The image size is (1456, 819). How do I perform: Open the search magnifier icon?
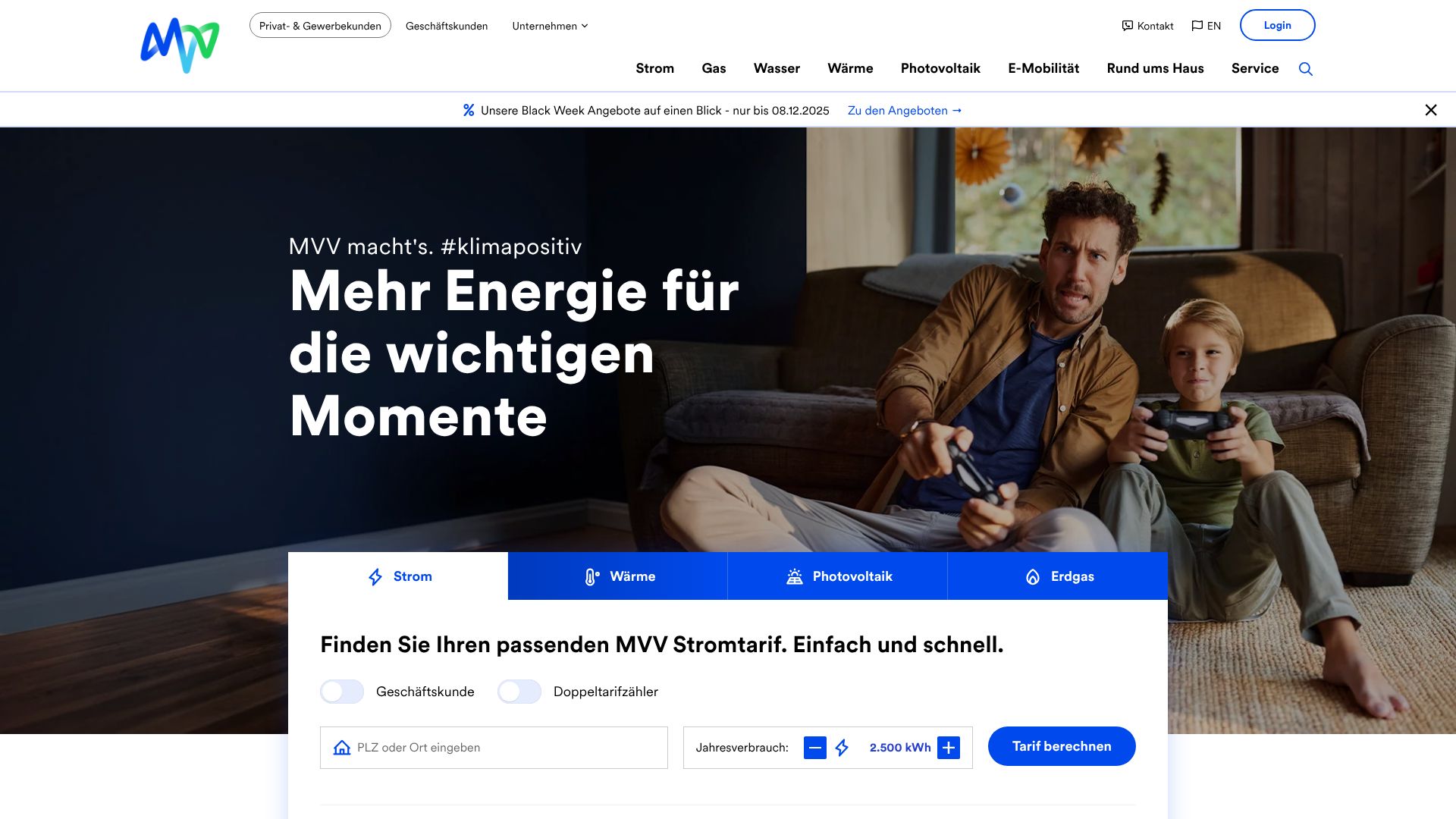click(1305, 69)
